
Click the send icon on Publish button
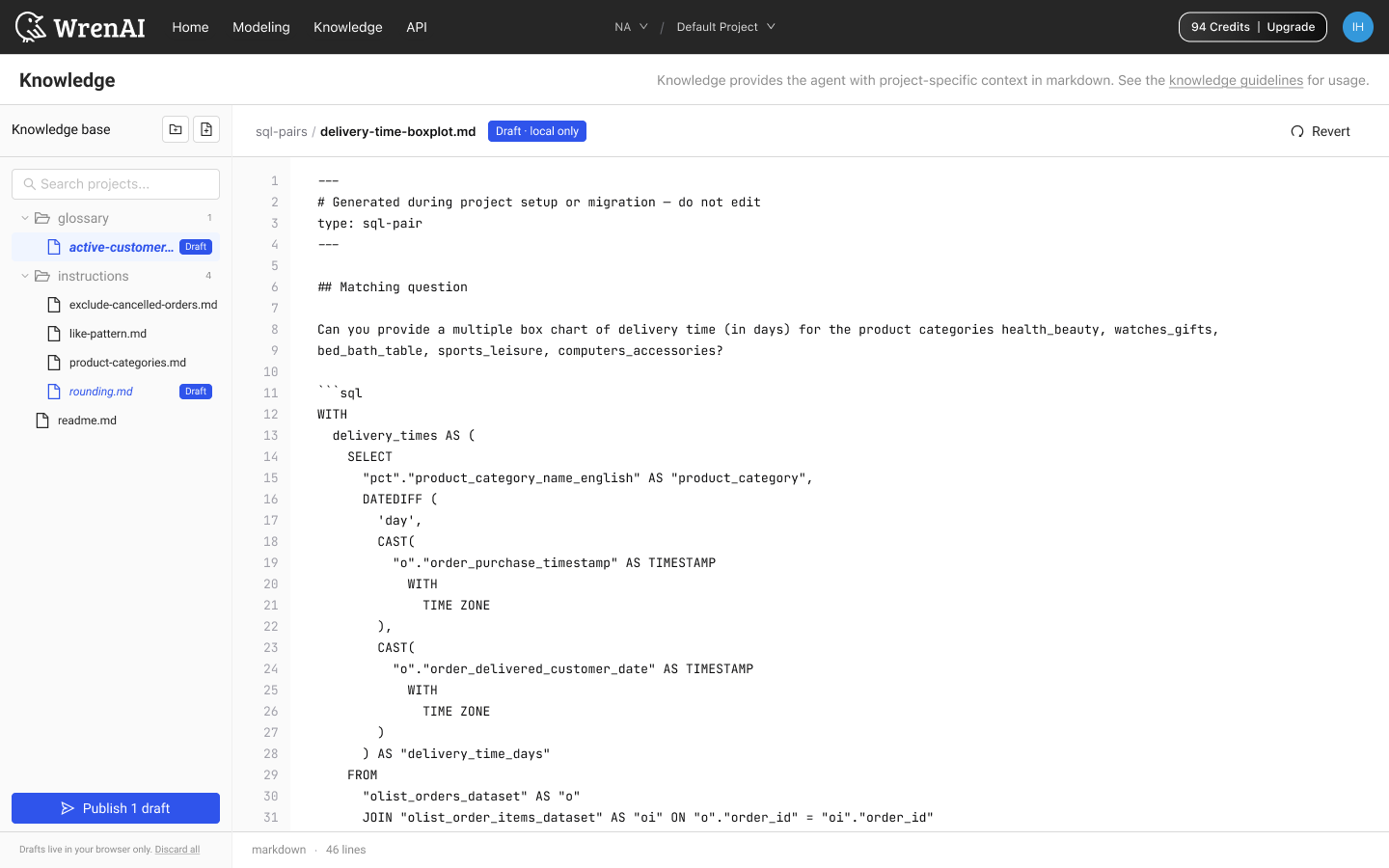[68, 808]
